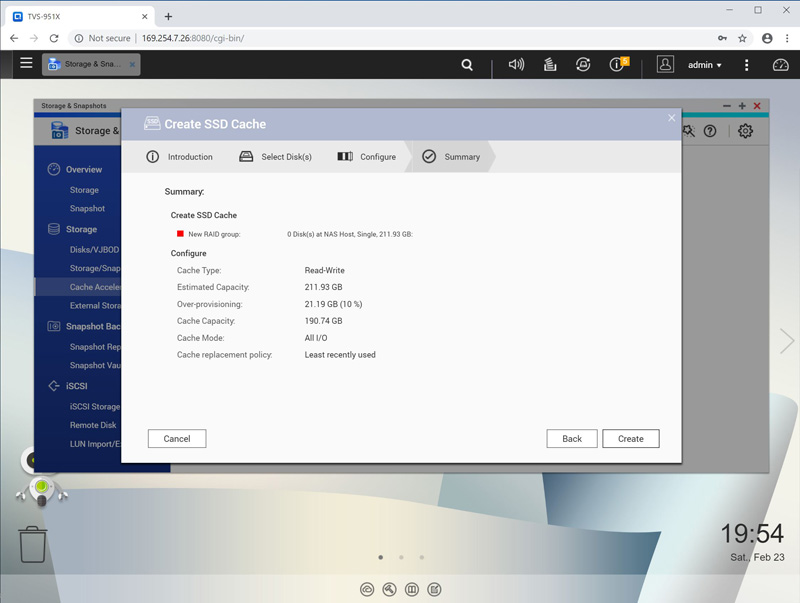The image size is (800, 603).
Task: Go to the Select Disk(s) wizard step
Action: (x=276, y=157)
